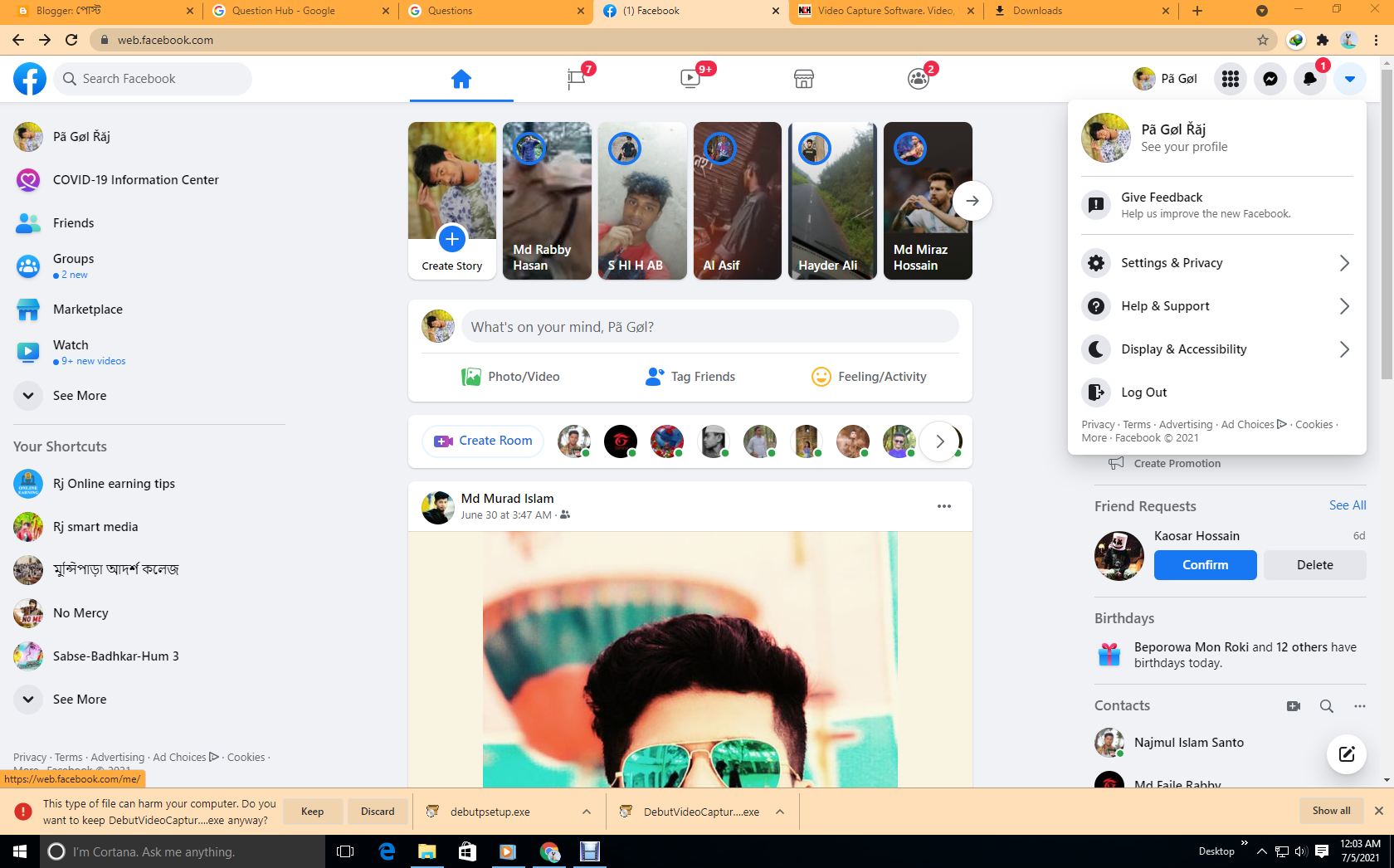
Task: Click What's on your mind box
Action: (709, 327)
